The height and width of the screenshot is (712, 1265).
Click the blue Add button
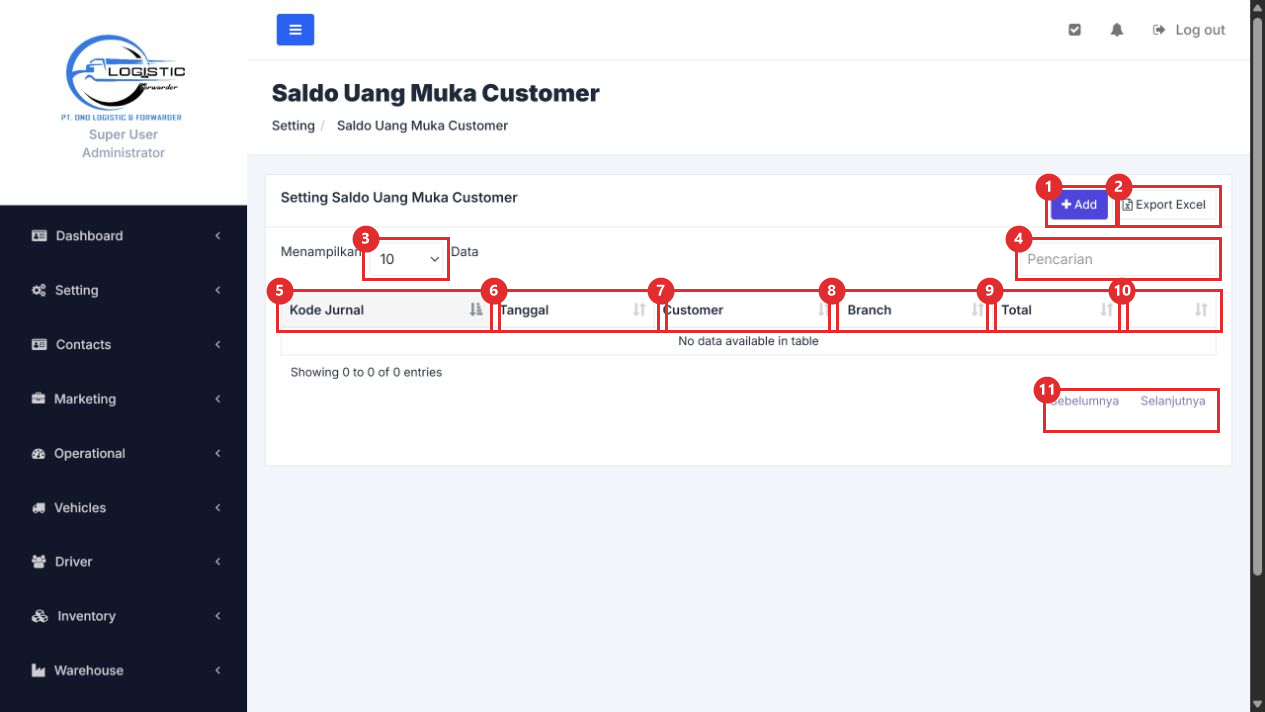[x=1079, y=204]
